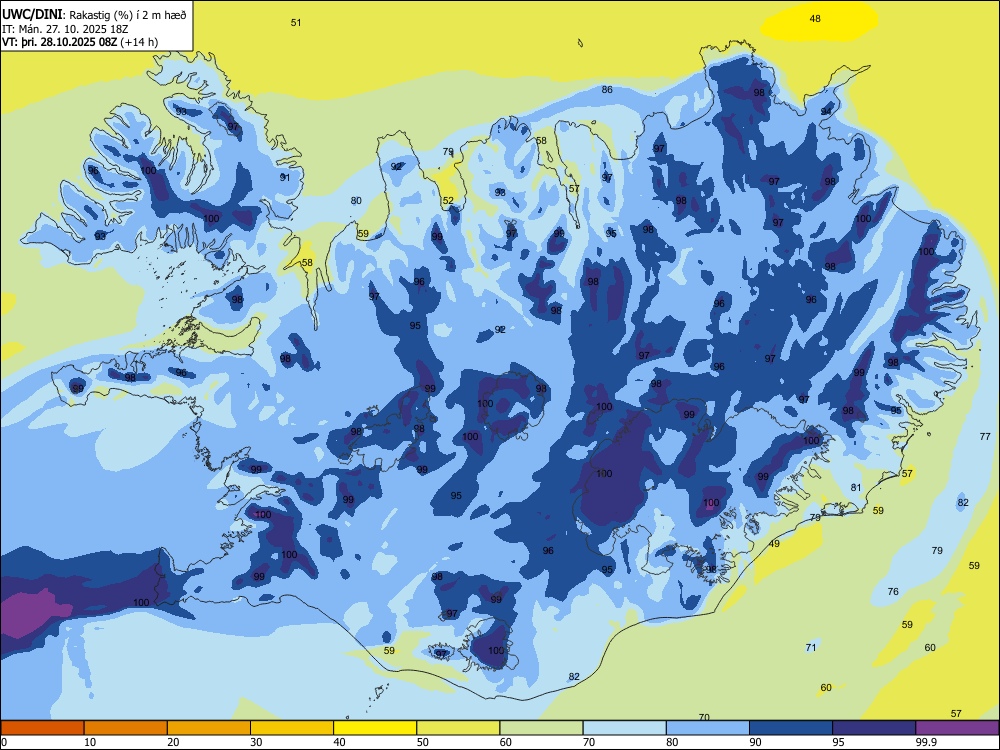Click the humidity value 49 on the map
1000x750 pixels.
tap(774, 543)
